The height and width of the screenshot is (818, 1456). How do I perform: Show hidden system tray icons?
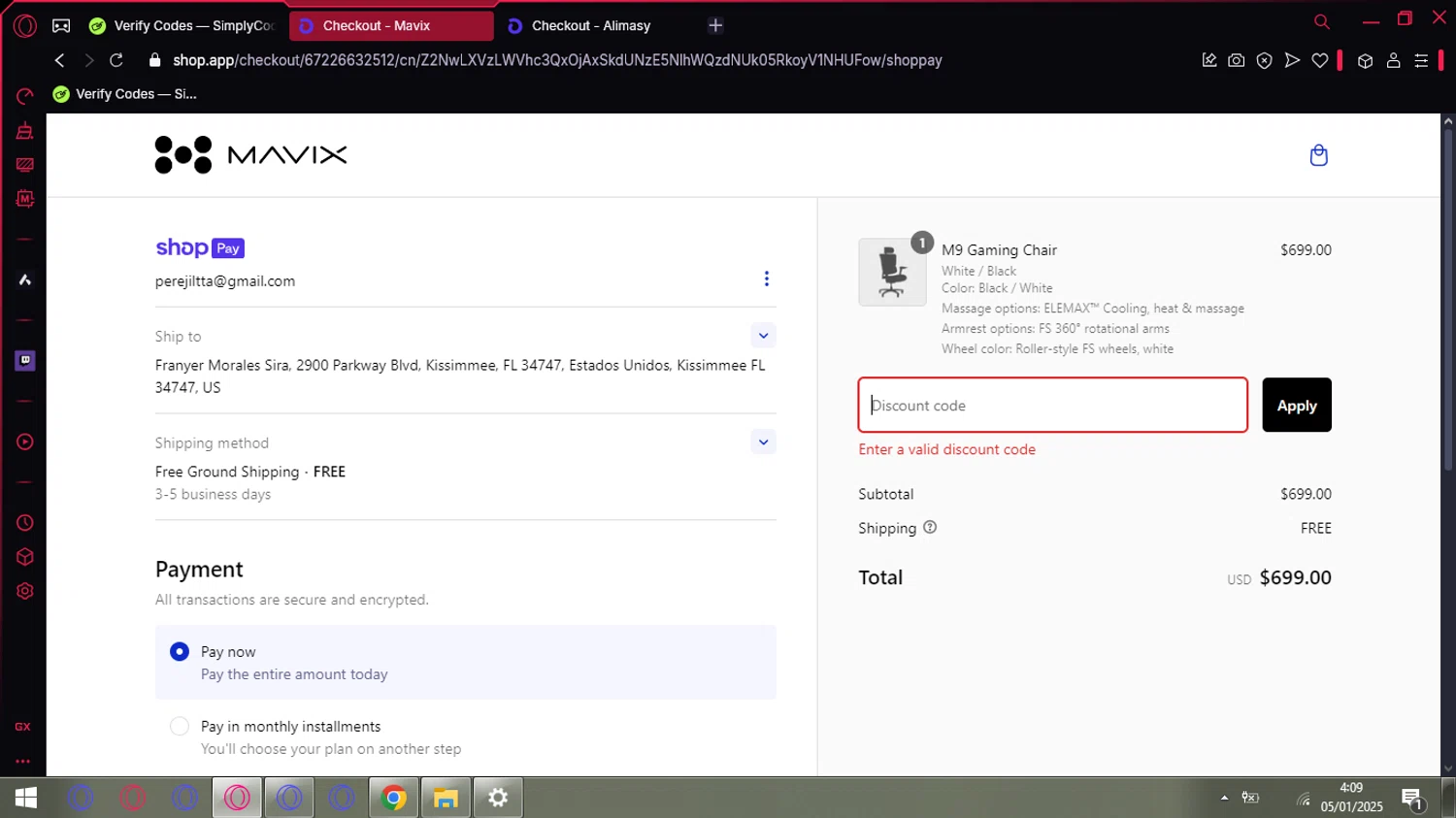[x=1225, y=798]
